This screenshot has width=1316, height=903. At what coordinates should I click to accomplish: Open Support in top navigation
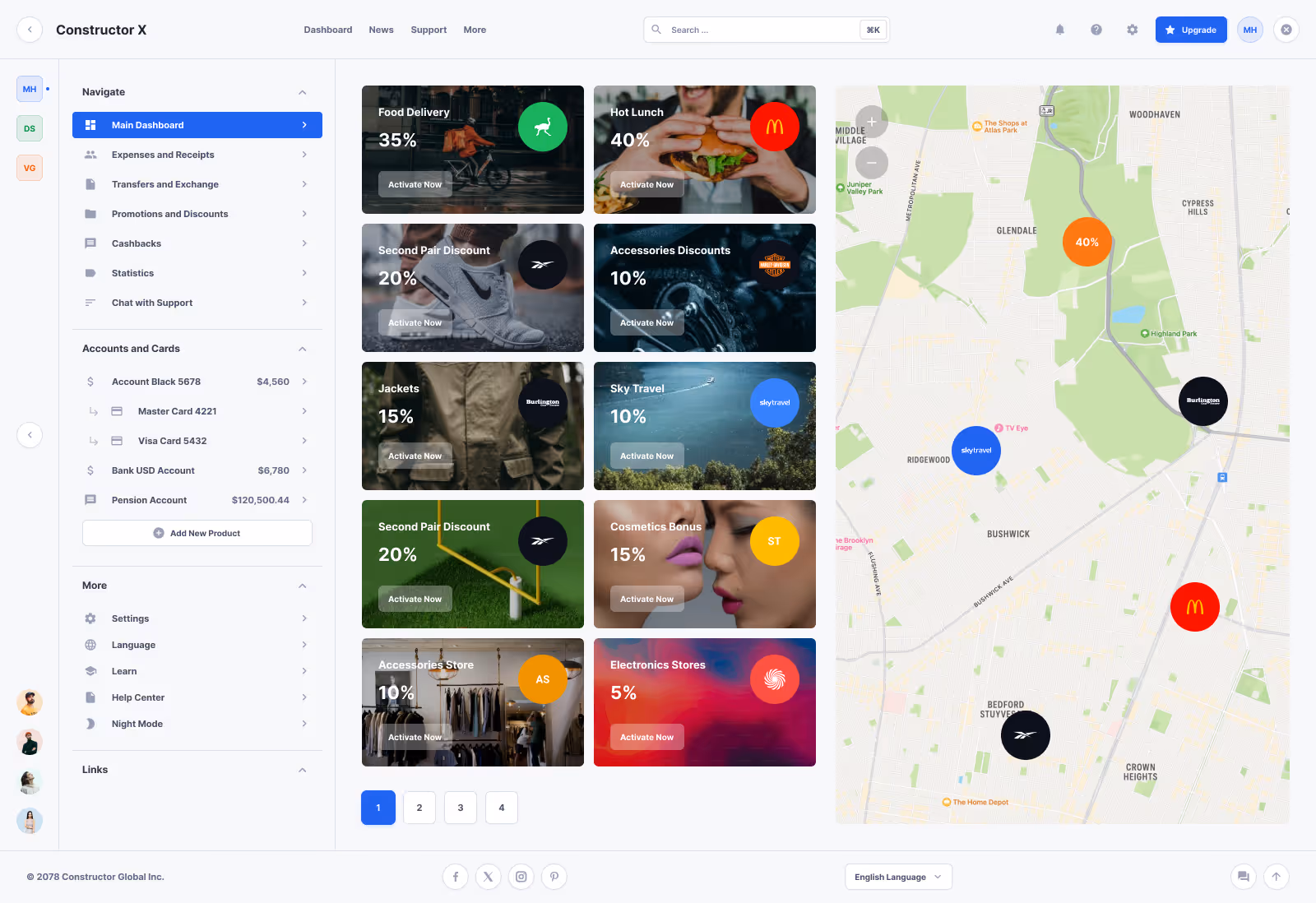tap(429, 30)
